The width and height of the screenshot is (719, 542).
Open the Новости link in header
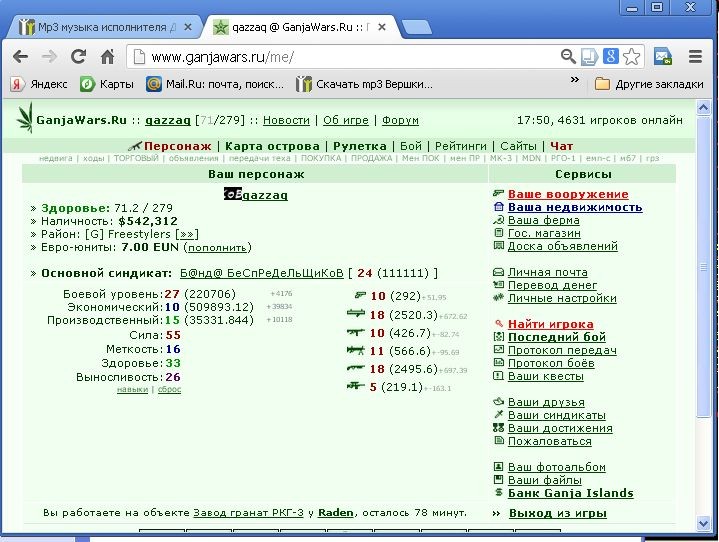[x=287, y=120]
